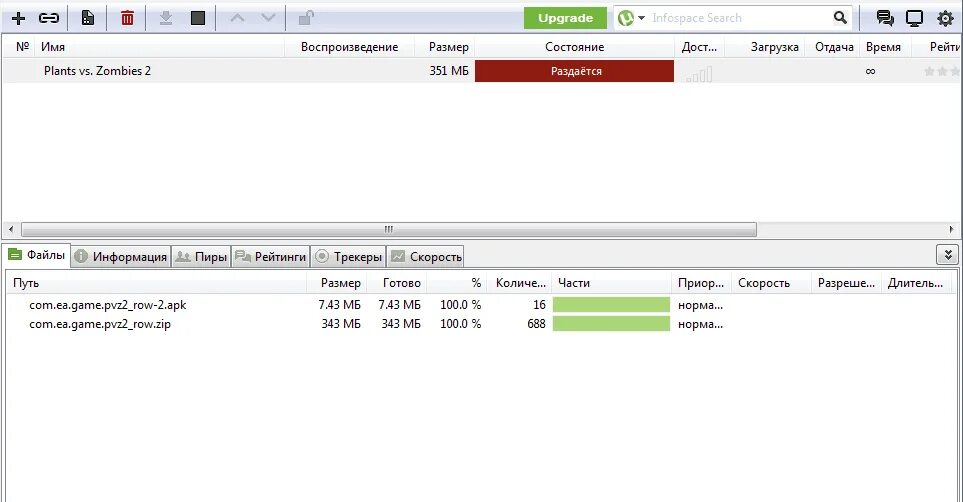
Task: Click the green Upgrade button
Action: click(x=566, y=18)
